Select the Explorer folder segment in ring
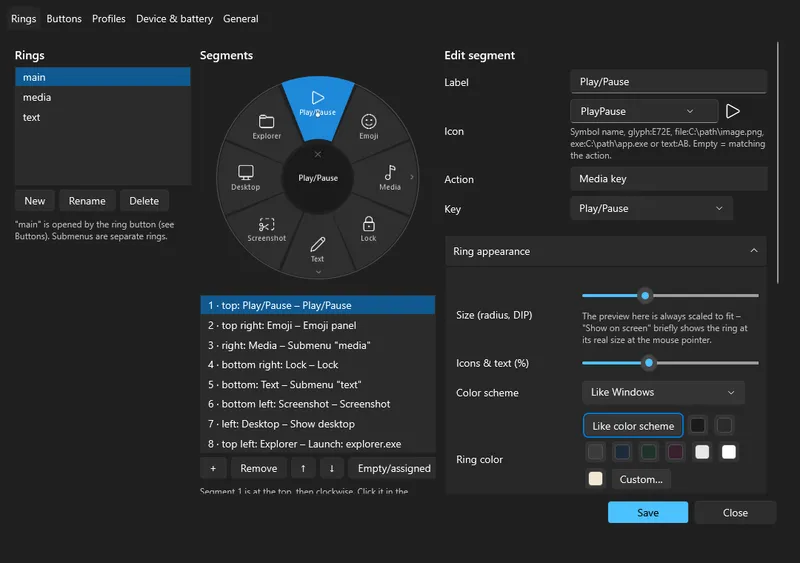This screenshot has width=800, height=563. [x=266, y=127]
